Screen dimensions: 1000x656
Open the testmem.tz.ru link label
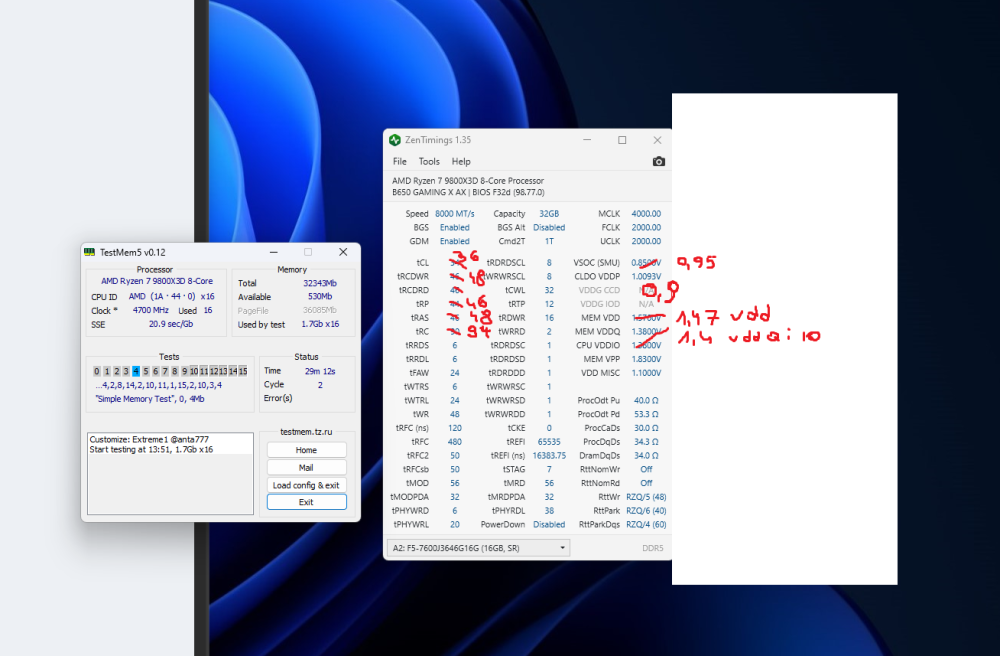coord(306,433)
